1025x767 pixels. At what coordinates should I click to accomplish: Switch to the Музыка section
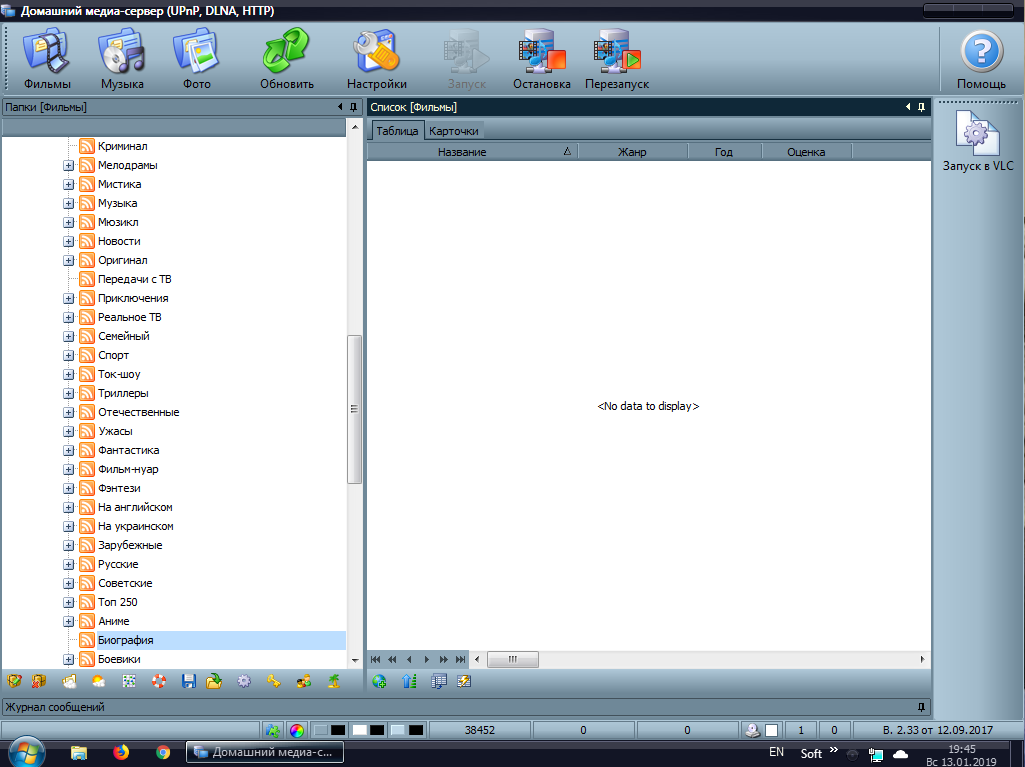tap(122, 59)
